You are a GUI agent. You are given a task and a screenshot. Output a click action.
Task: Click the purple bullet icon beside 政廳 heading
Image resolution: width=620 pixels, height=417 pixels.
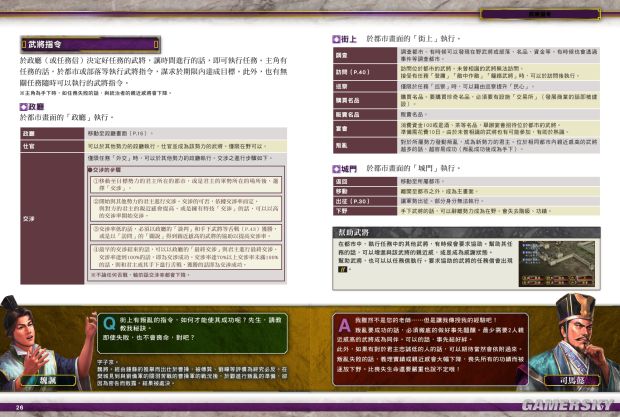point(23,107)
